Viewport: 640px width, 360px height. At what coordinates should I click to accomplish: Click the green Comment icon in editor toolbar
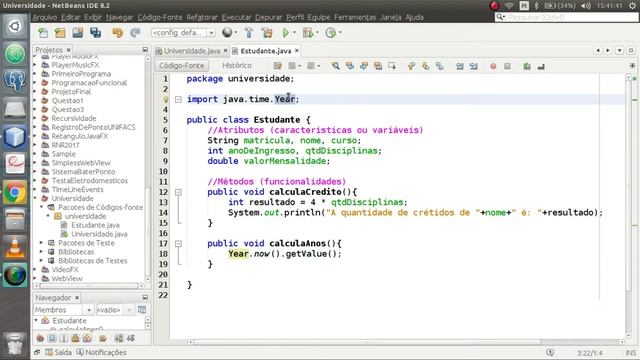click(527, 66)
